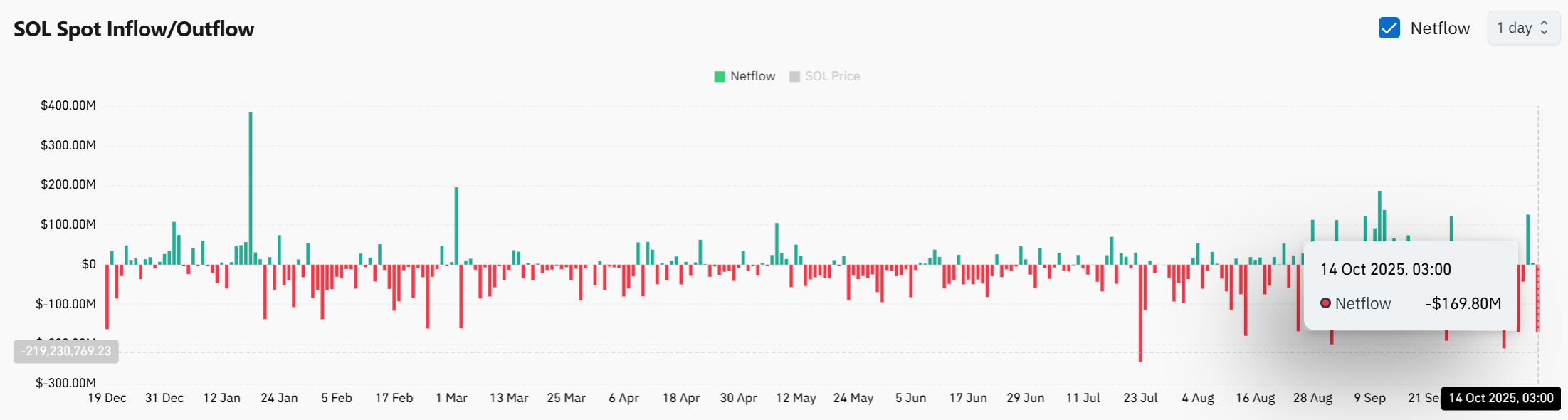This screenshot has height=420, width=1568.
Task: Select the deepest red bar at 23 Jul
Action: pos(1140,313)
